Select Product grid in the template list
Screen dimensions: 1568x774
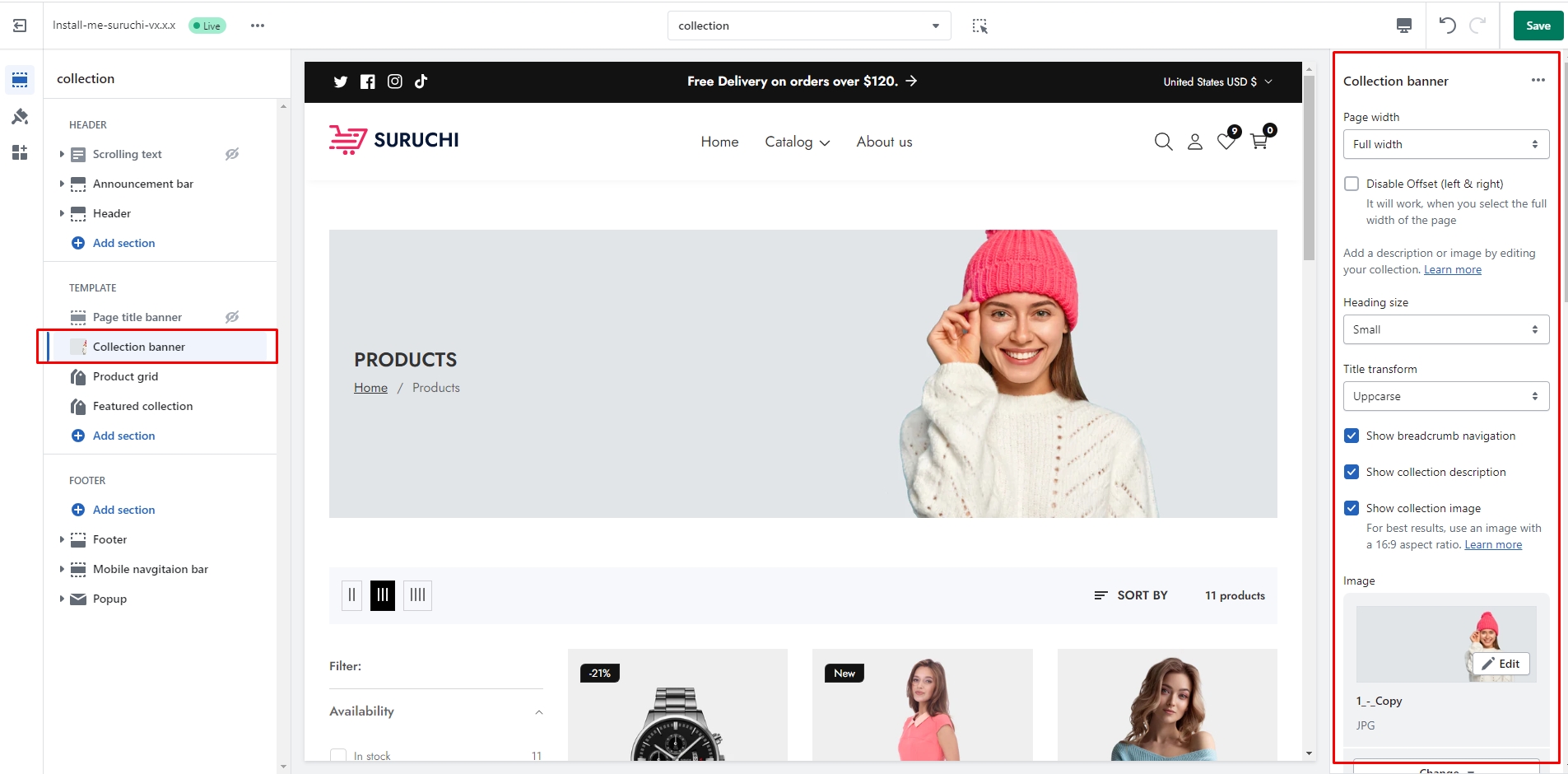click(125, 376)
